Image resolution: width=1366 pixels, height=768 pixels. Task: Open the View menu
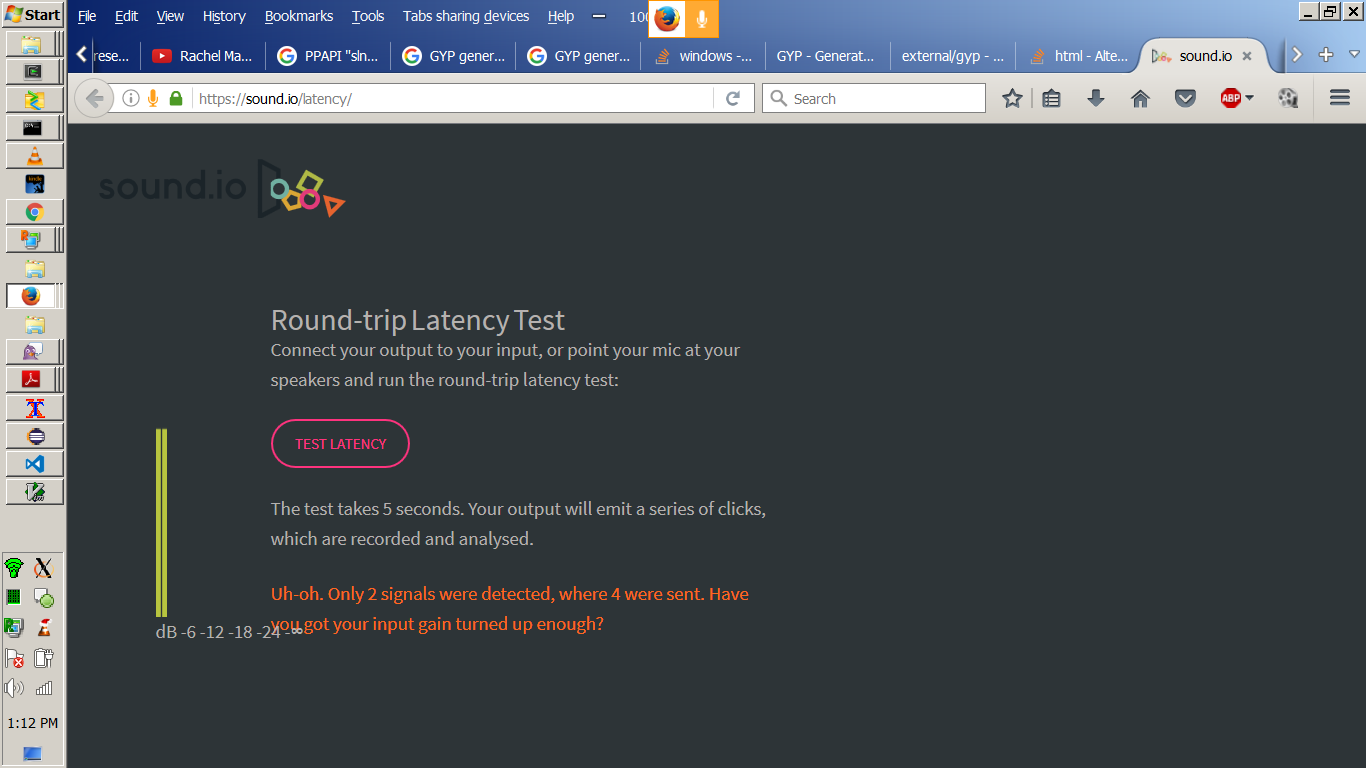pyautogui.click(x=170, y=16)
